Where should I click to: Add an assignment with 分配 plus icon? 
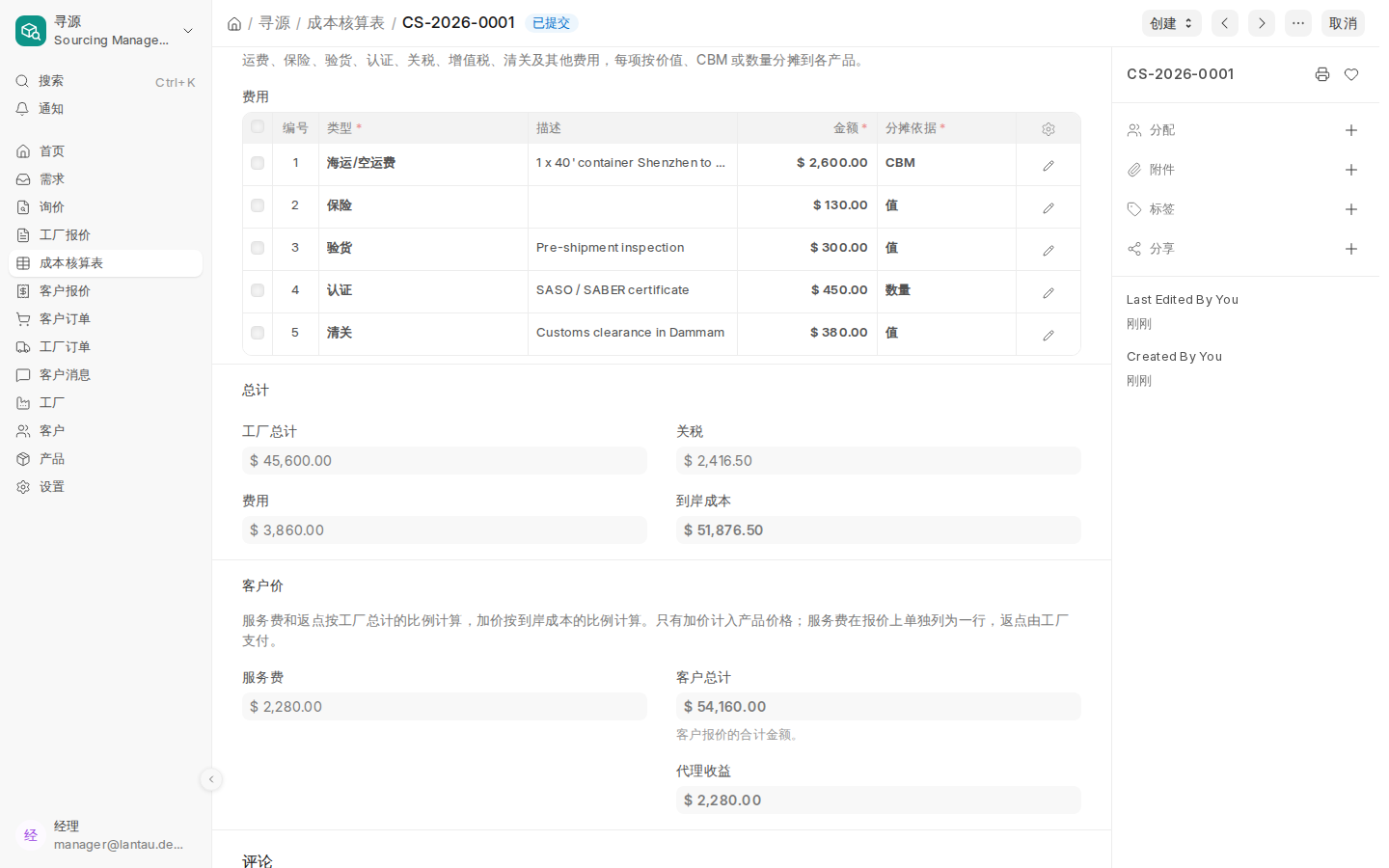[1351, 130]
